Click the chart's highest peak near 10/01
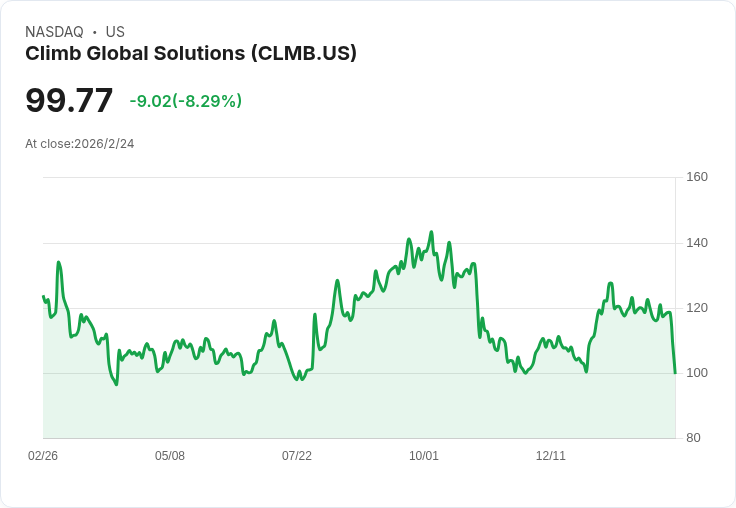Screen dimensions: 736x508 [x=431, y=232]
